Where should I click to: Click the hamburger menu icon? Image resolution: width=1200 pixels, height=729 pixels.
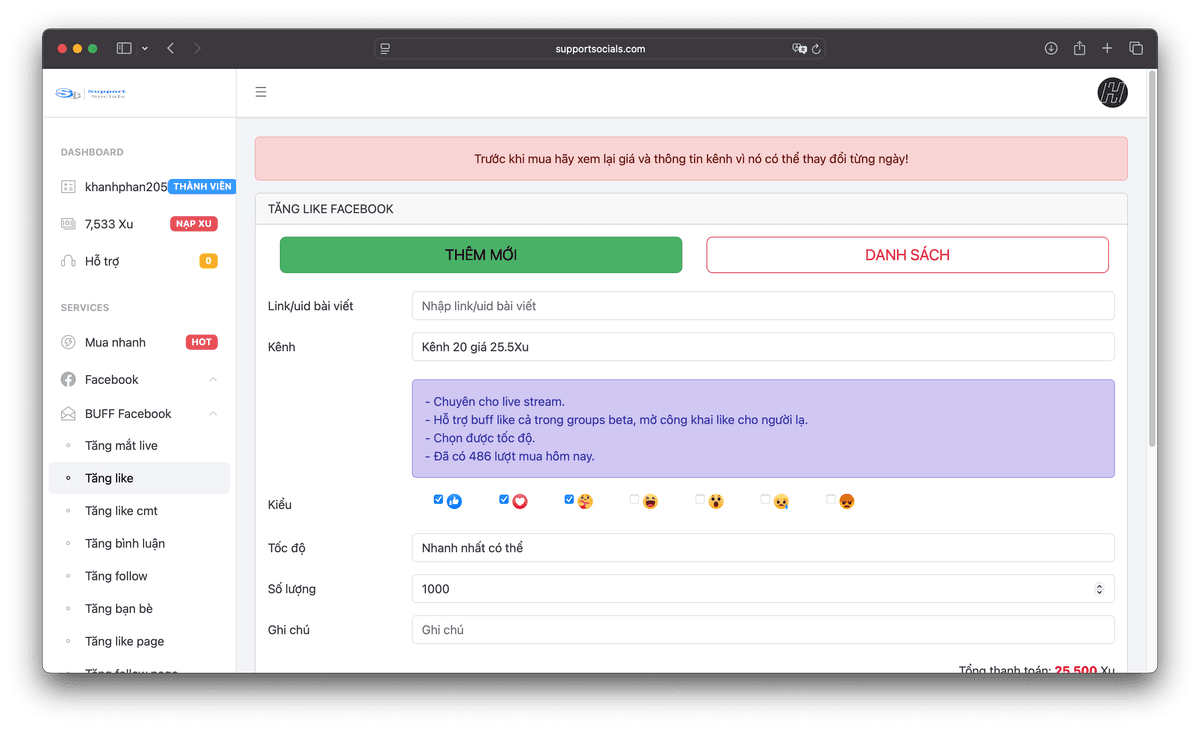click(x=261, y=93)
